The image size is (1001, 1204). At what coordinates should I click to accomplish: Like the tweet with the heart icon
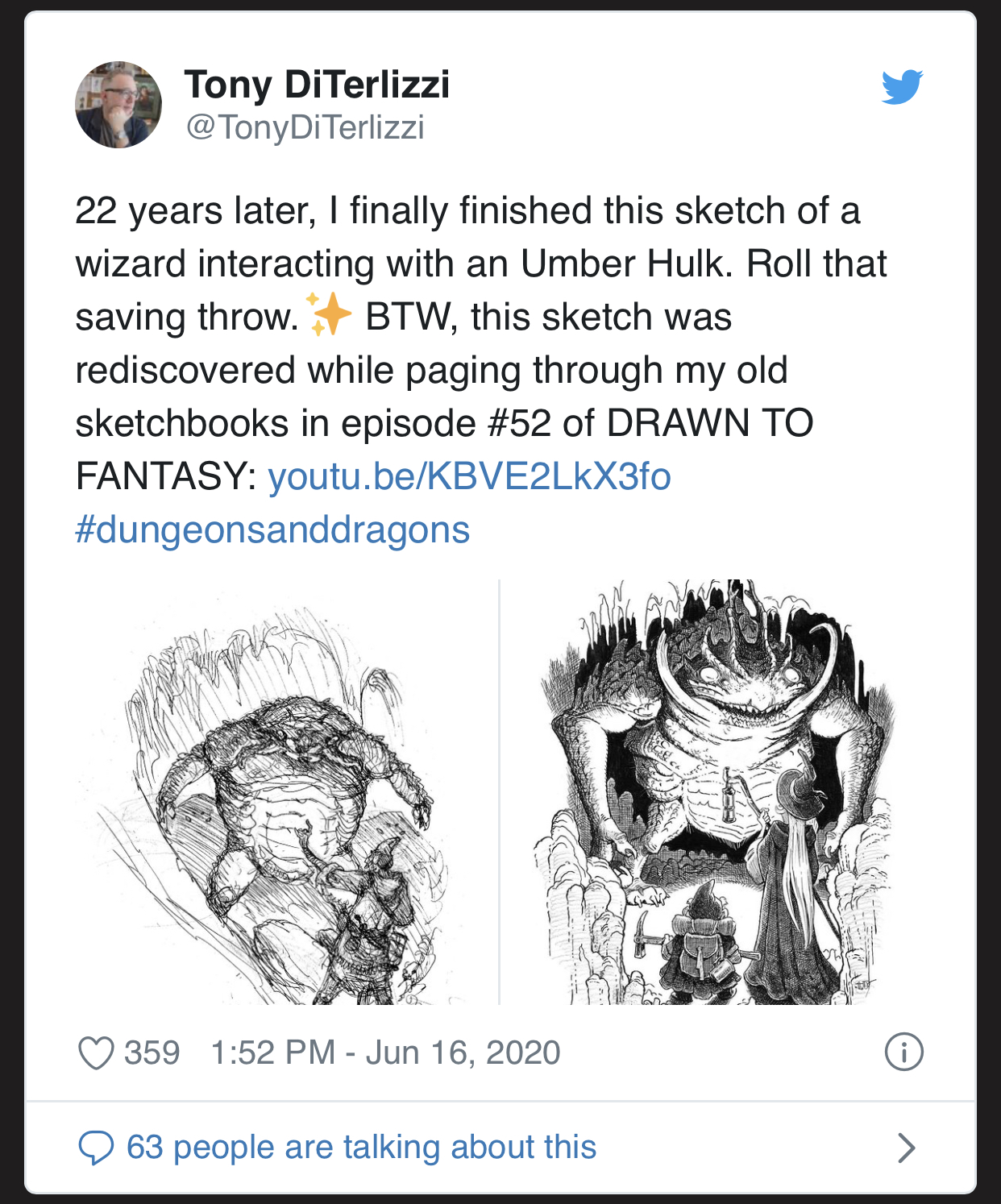(x=96, y=1053)
